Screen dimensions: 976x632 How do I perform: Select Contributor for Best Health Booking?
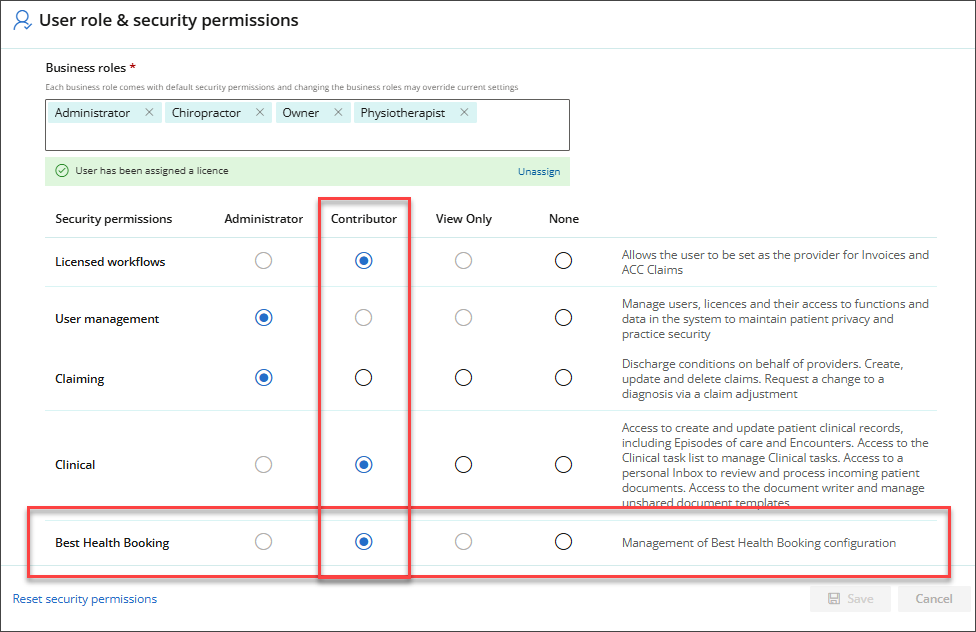[x=364, y=542]
